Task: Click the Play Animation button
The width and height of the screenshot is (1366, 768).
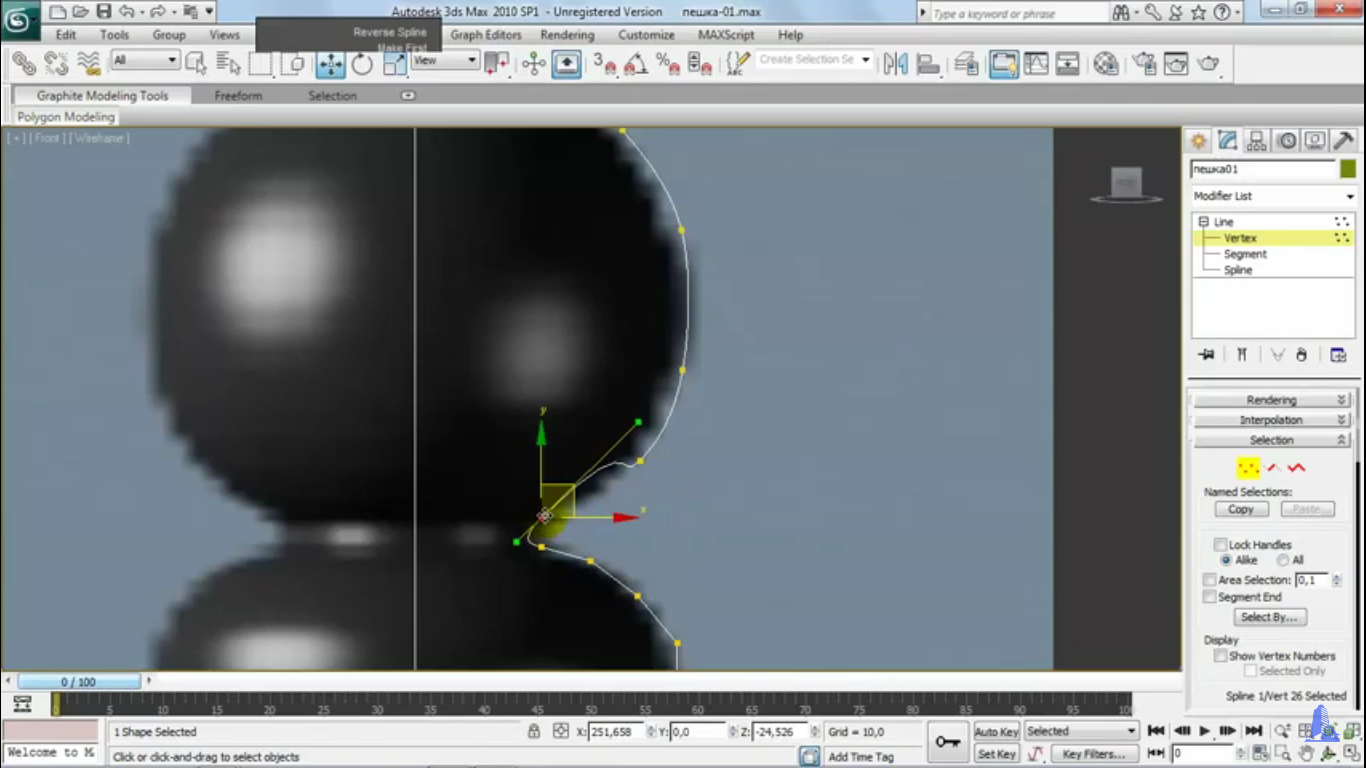Action: pyautogui.click(x=1205, y=731)
